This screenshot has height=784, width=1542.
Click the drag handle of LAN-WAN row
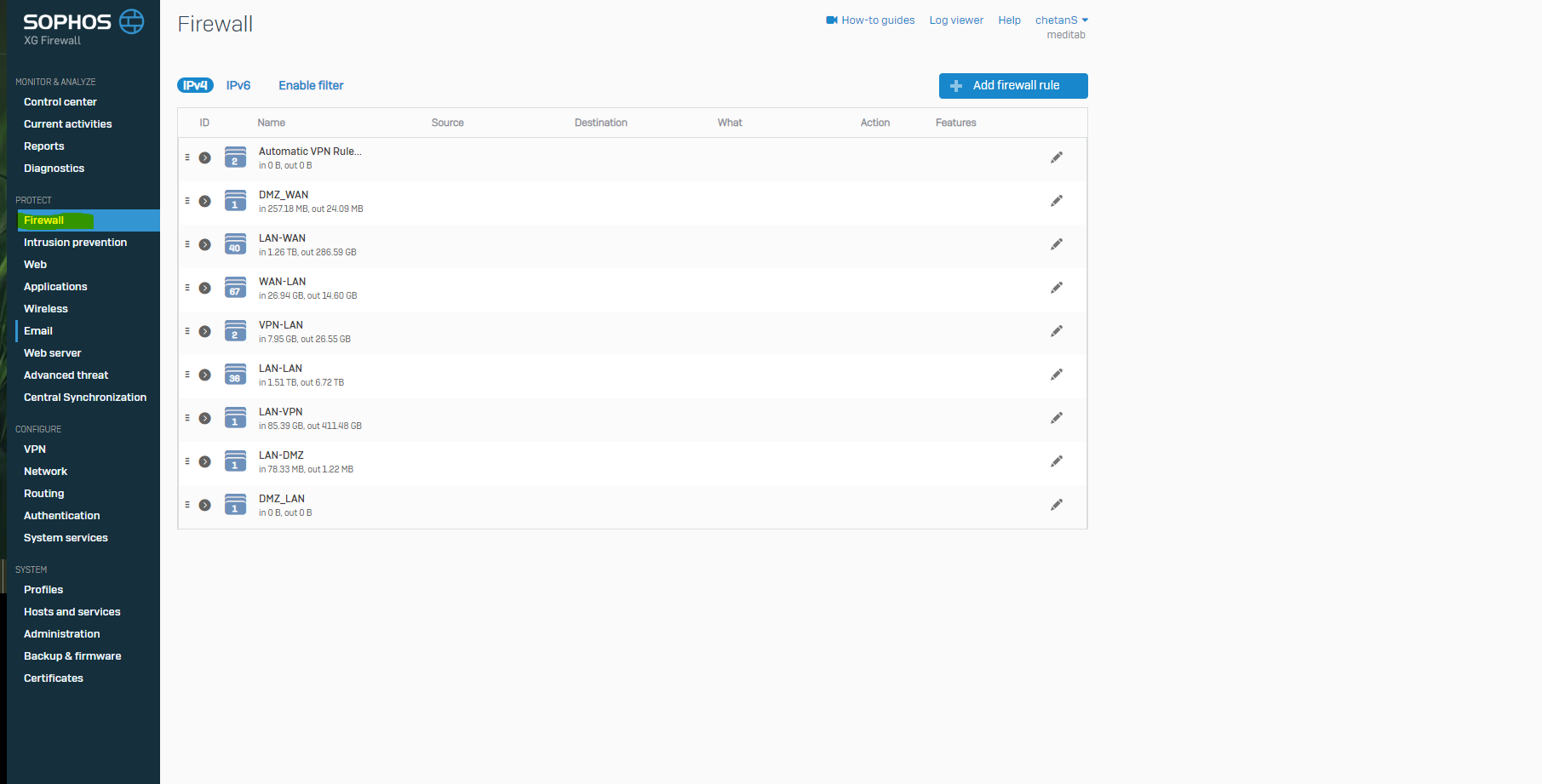pos(187,244)
